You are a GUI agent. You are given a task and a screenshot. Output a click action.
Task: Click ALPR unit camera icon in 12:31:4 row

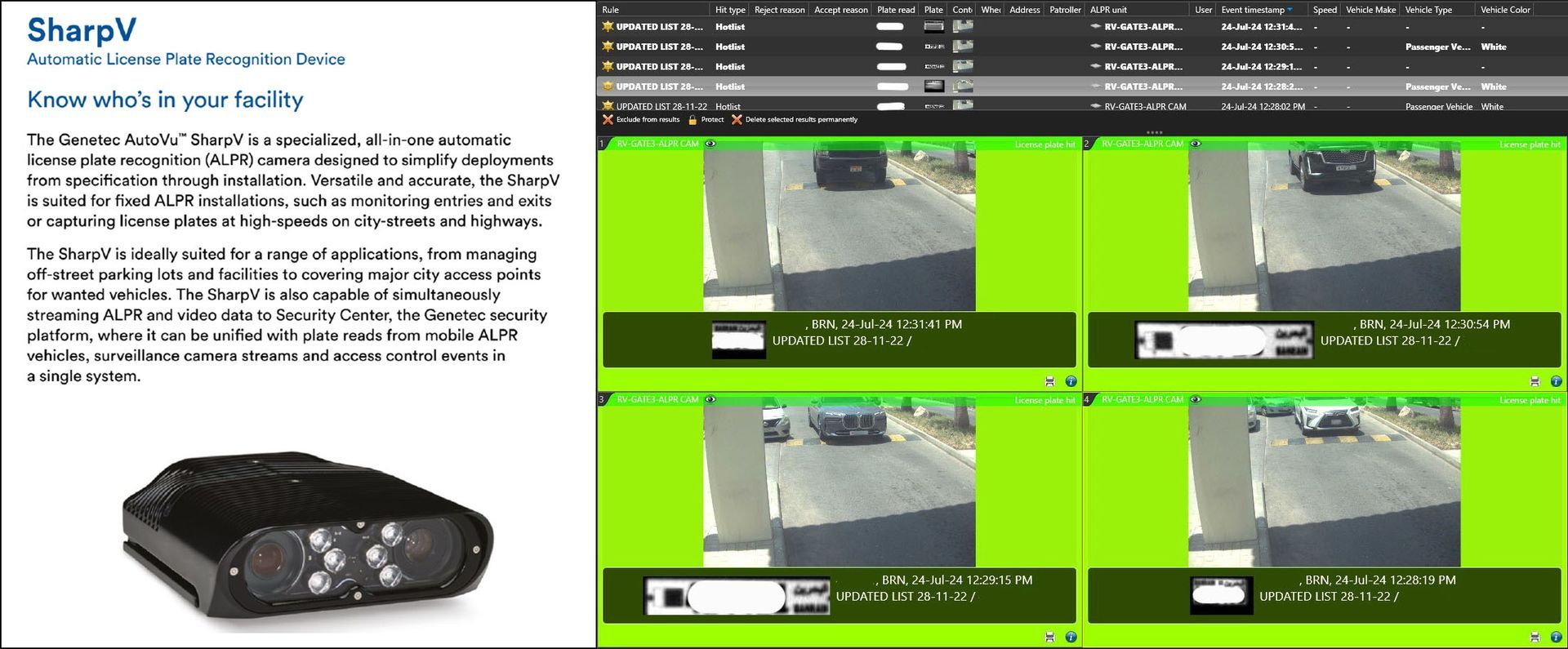pyautogui.click(x=1096, y=26)
